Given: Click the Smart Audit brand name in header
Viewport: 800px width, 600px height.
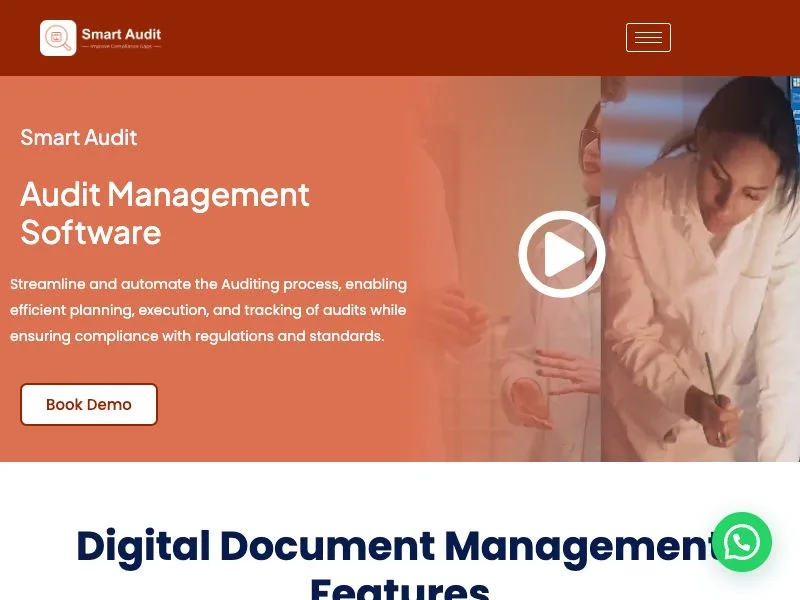Looking at the screenshot, I should pyautogui.click(x=121, y=35).
